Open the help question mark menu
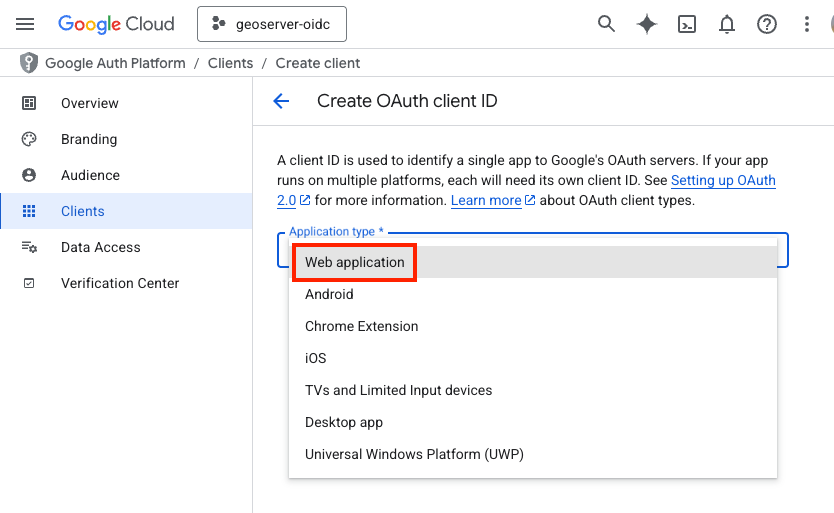 click(x=767, y=24)
